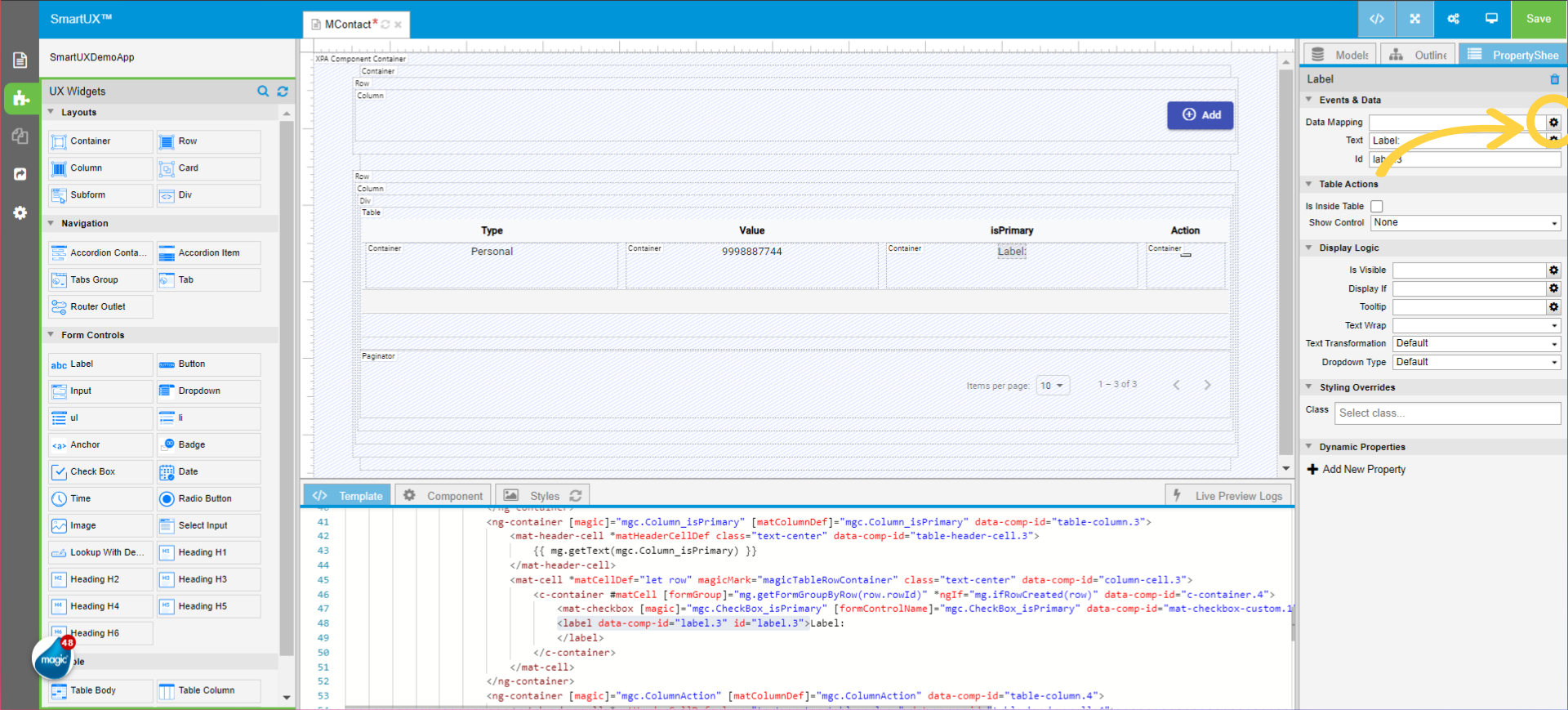Go to the previous paginator page
The height and width of the screenshot is (710, 1568).
[x=1177, y=385]
